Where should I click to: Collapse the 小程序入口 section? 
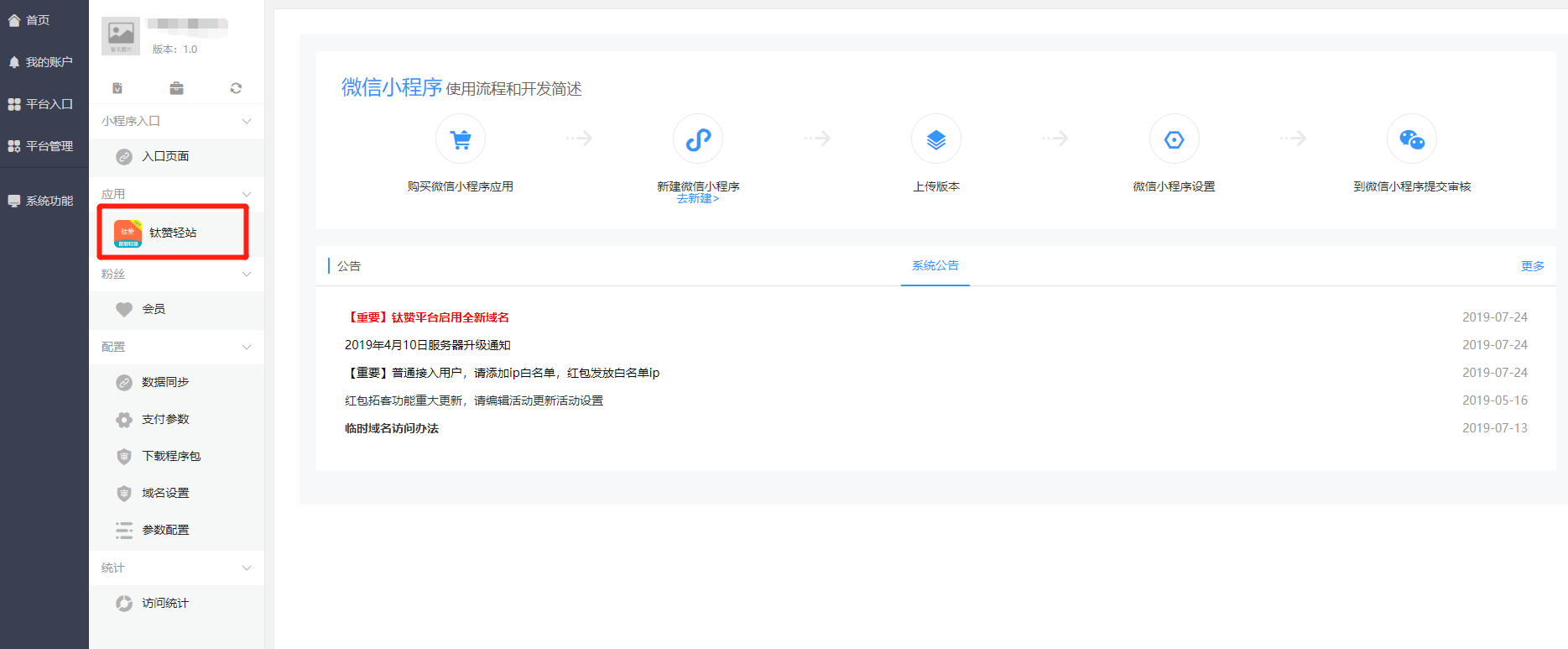(176, 121)
